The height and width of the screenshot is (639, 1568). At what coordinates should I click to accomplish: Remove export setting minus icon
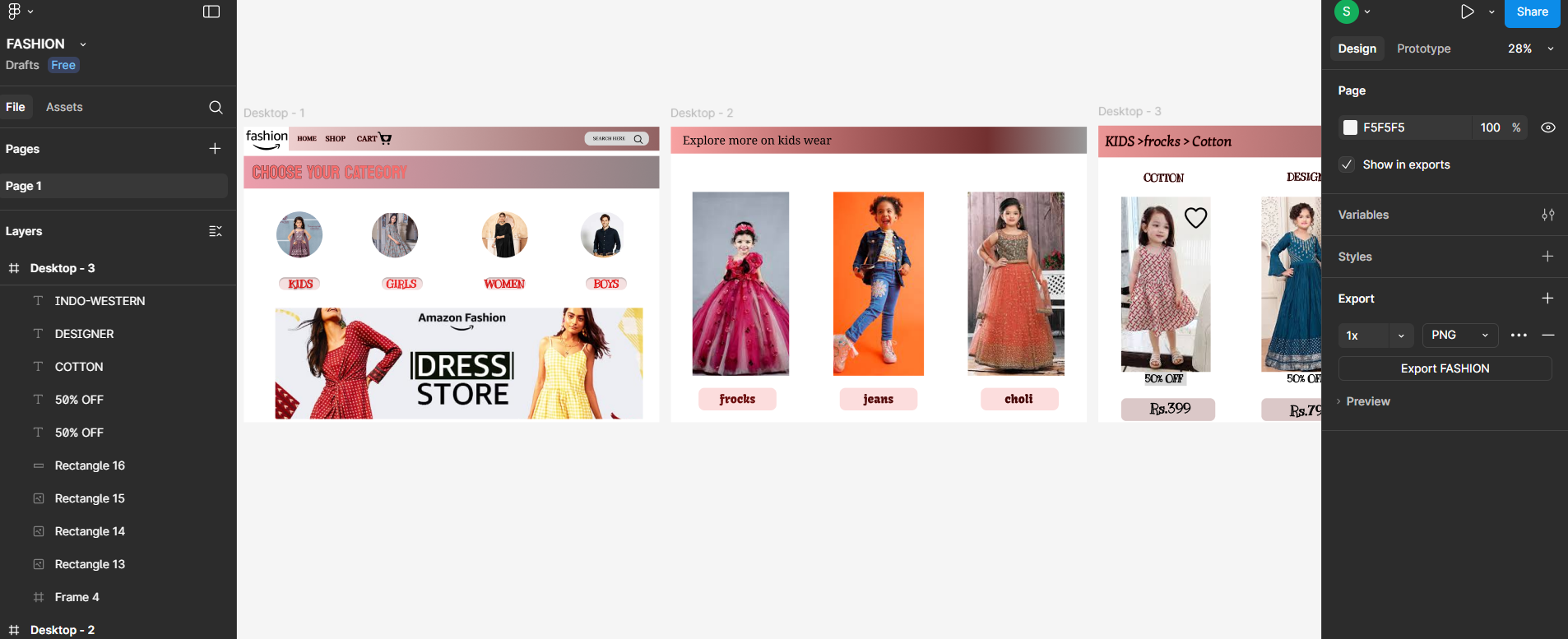1547,336
